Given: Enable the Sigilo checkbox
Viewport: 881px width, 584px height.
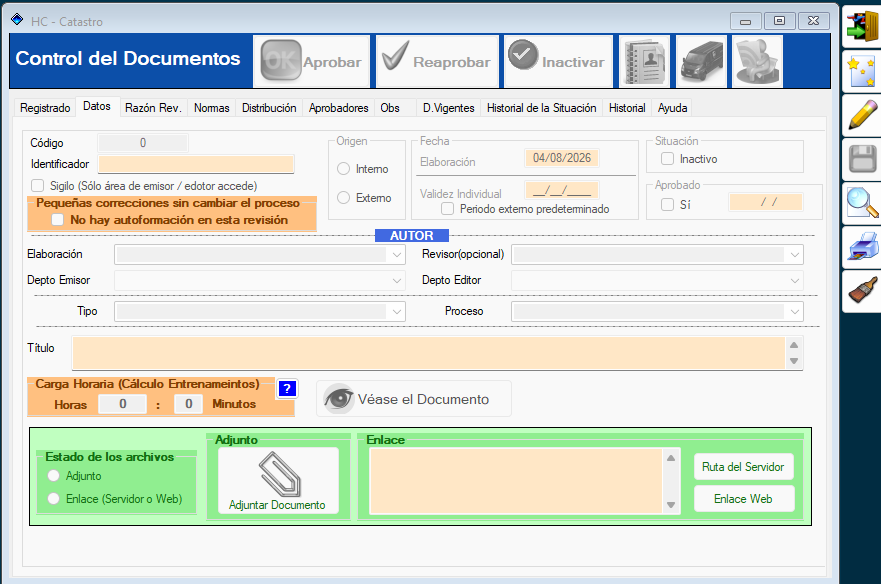Looking at the screenshot, I should (x=38, y=185).
